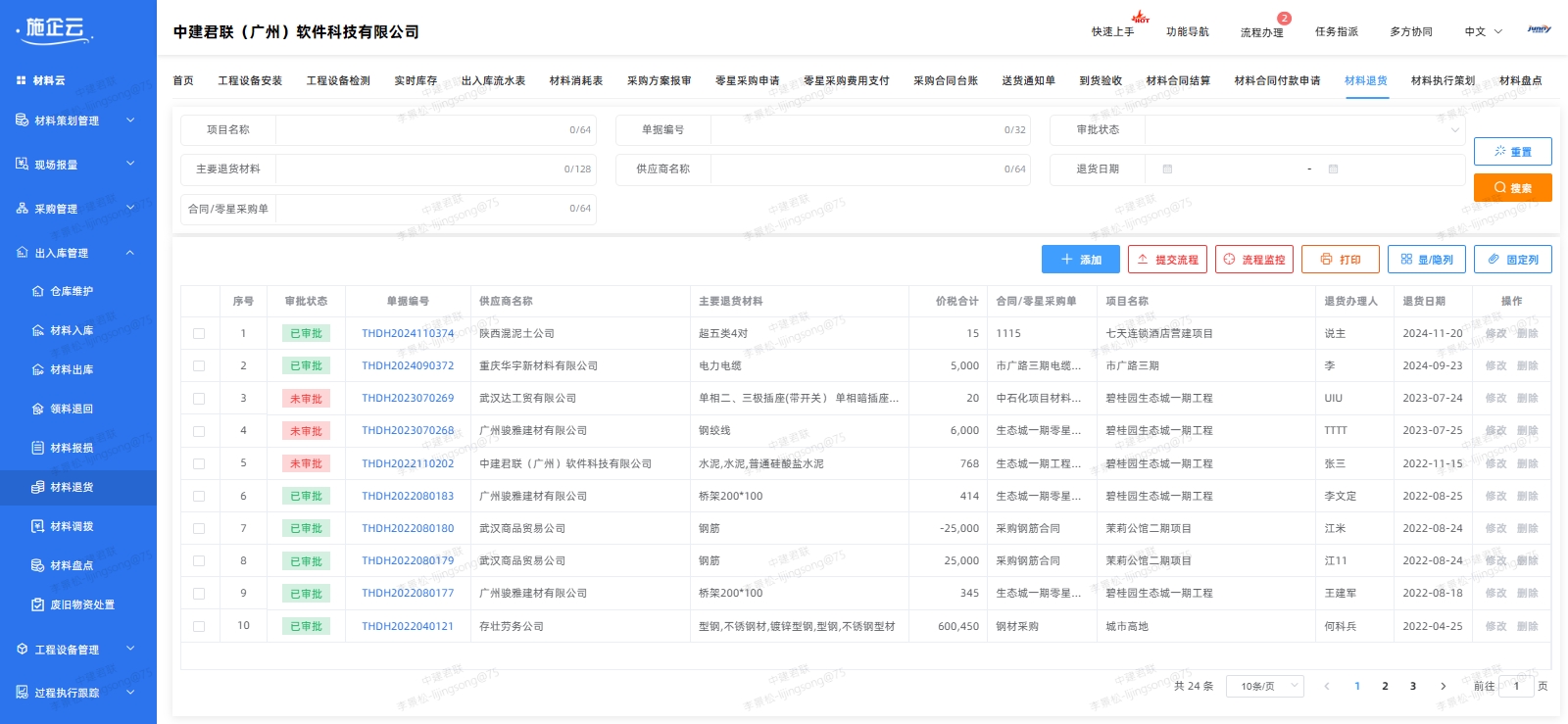1568x724 pixels.
Task: Collapse 出入库管理 chevron
Action: (130, 252)
